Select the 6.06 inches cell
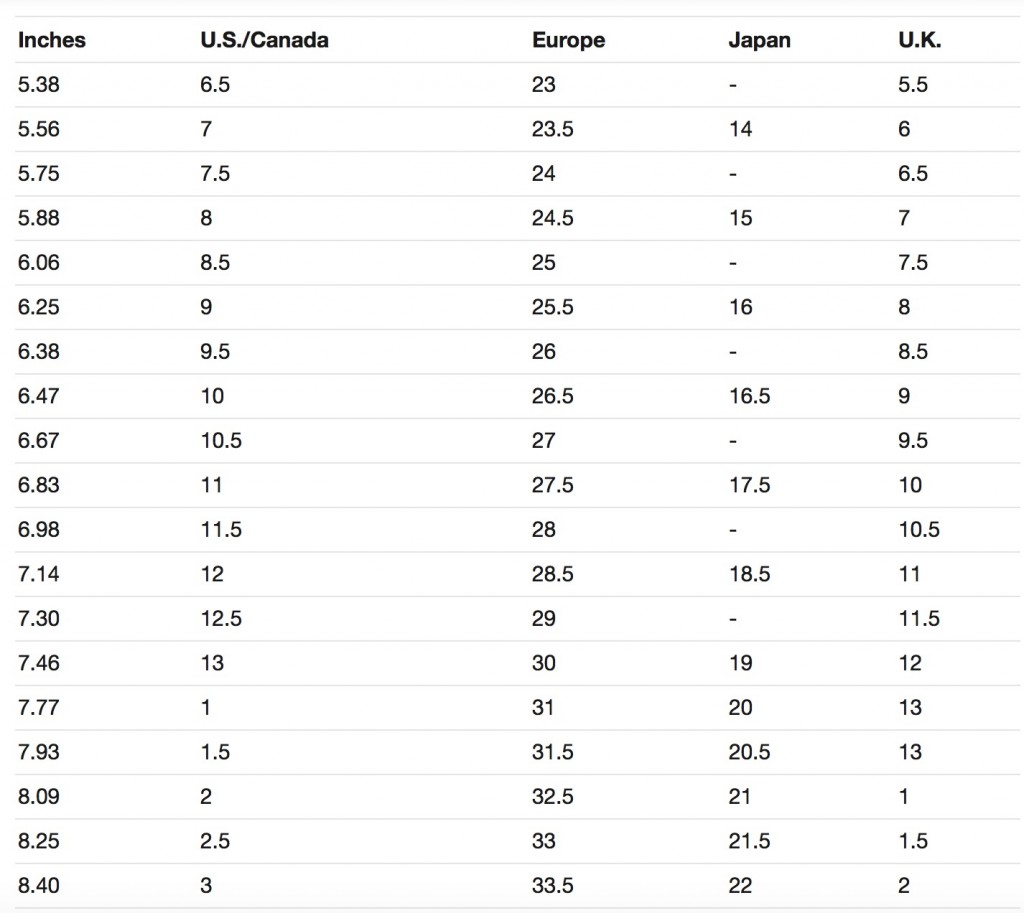The image size is (1024, 913). 39,263
